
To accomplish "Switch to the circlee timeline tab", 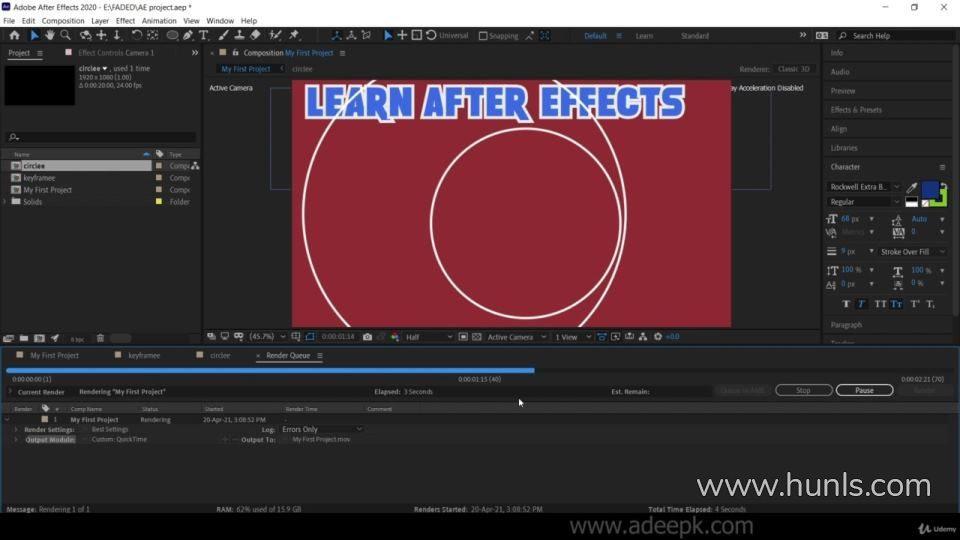I will coord(220,355).
